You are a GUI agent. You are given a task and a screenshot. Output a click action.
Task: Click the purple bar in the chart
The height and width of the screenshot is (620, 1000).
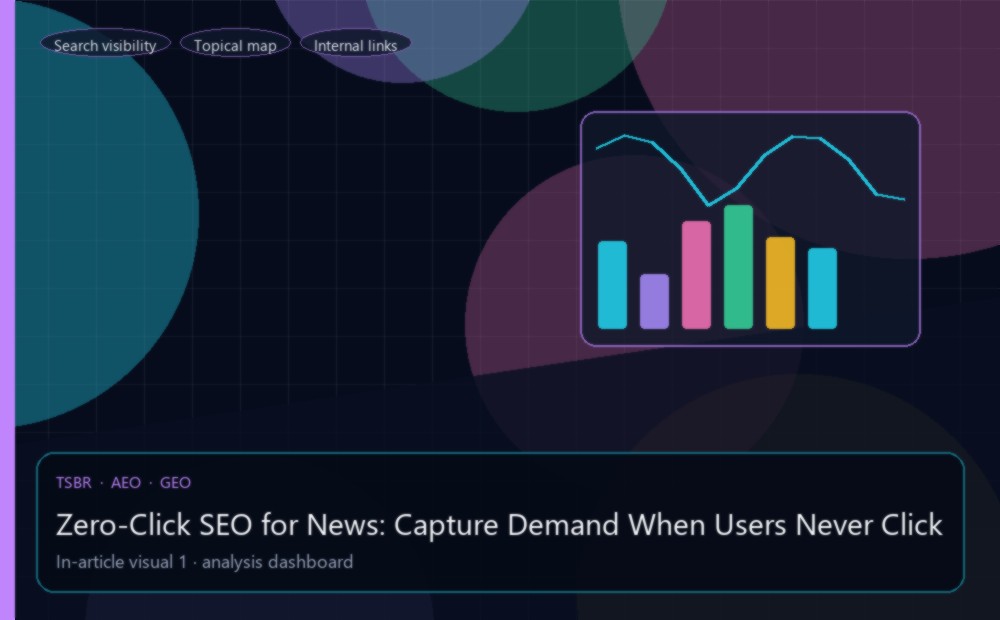click(654, 302)
